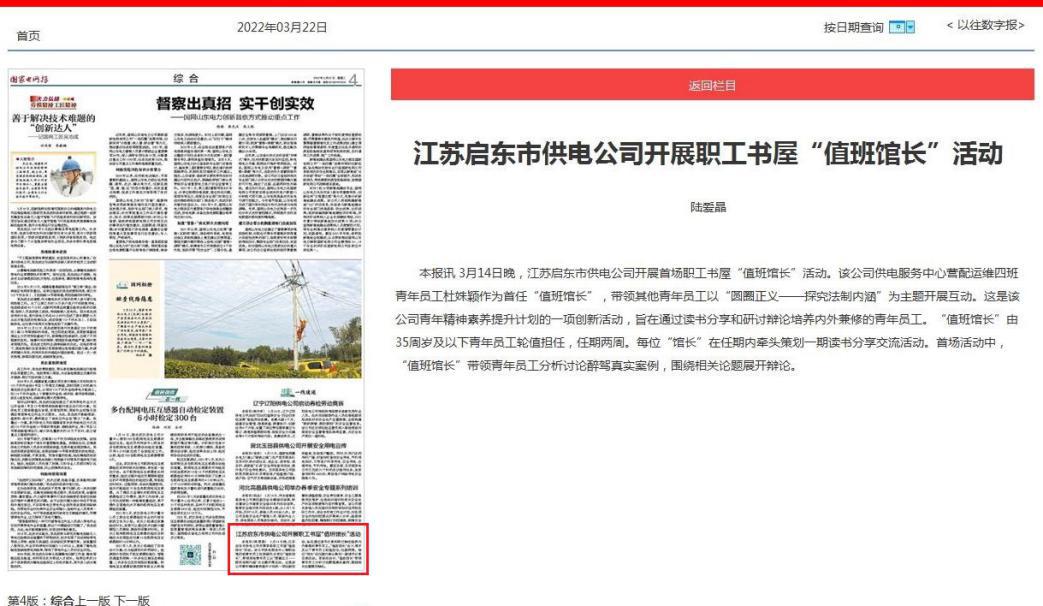Image resolution: width=1043 pixels, height=606 pixels.
Task: Click the power line worker photo in preview
Action: [263, 319]
